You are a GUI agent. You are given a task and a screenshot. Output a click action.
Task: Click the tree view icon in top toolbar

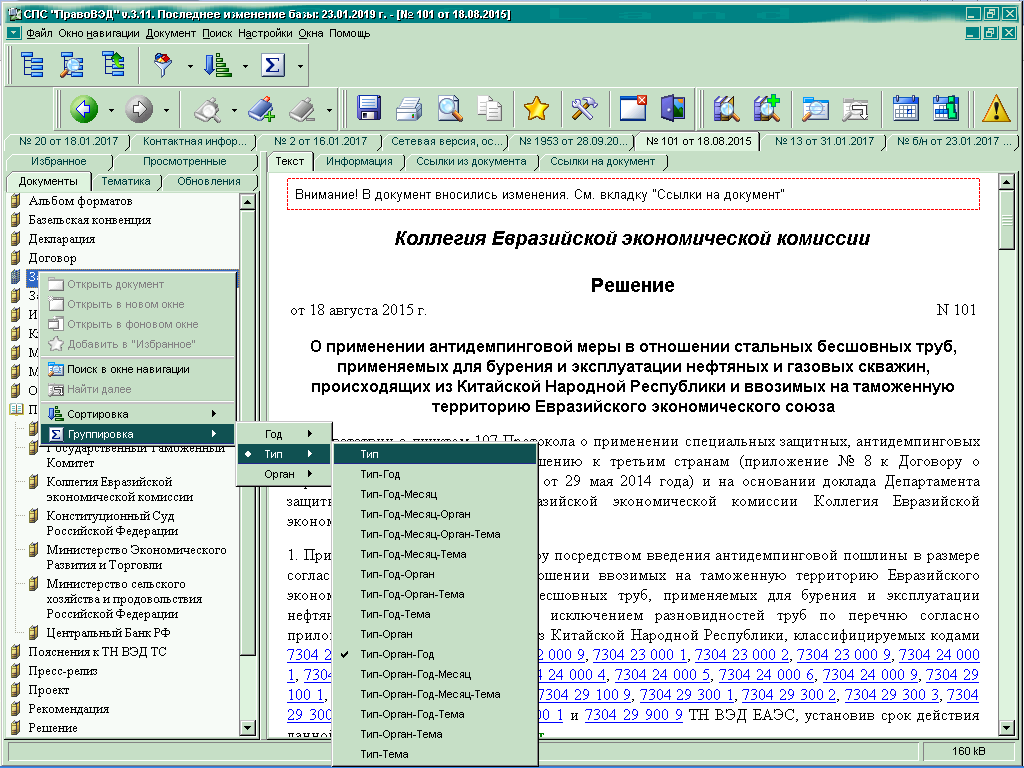coord(32,65)
